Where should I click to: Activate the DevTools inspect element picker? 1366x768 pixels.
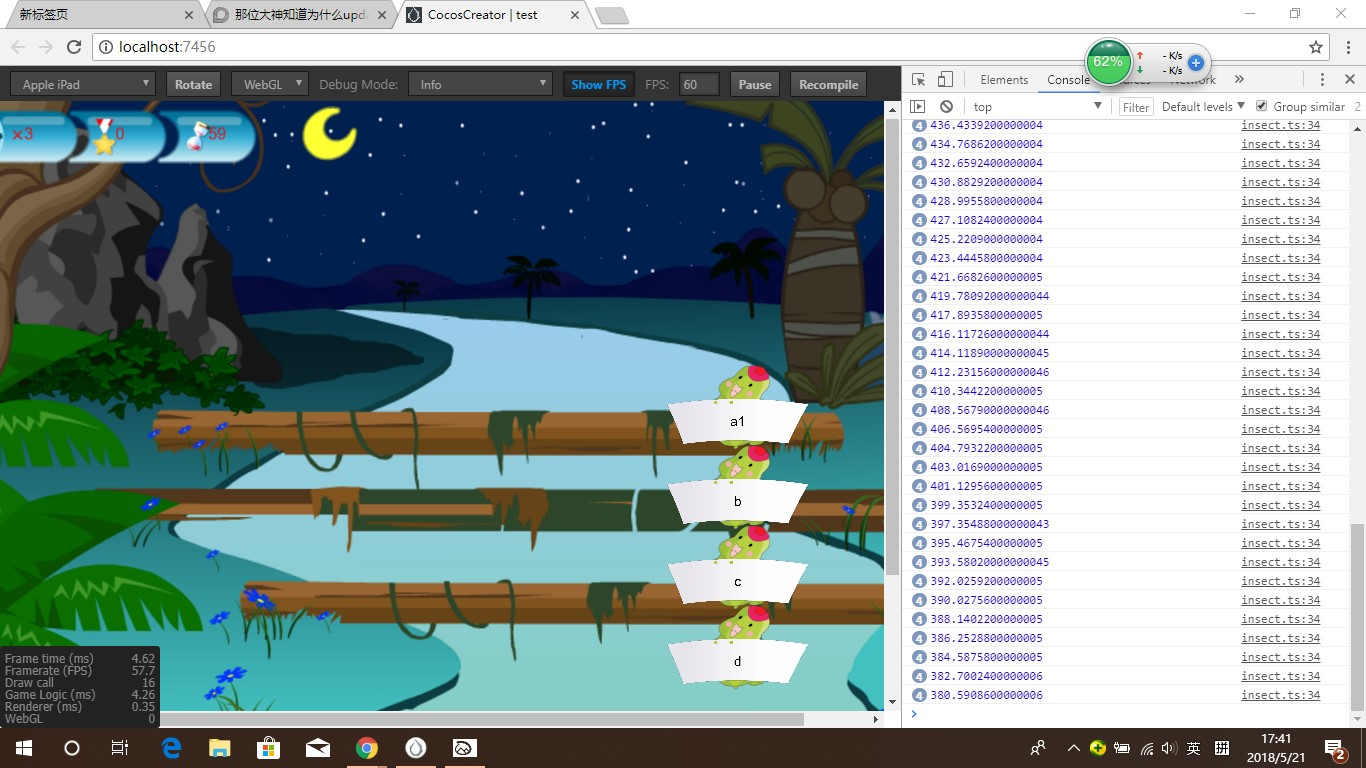tap(918, 80)
